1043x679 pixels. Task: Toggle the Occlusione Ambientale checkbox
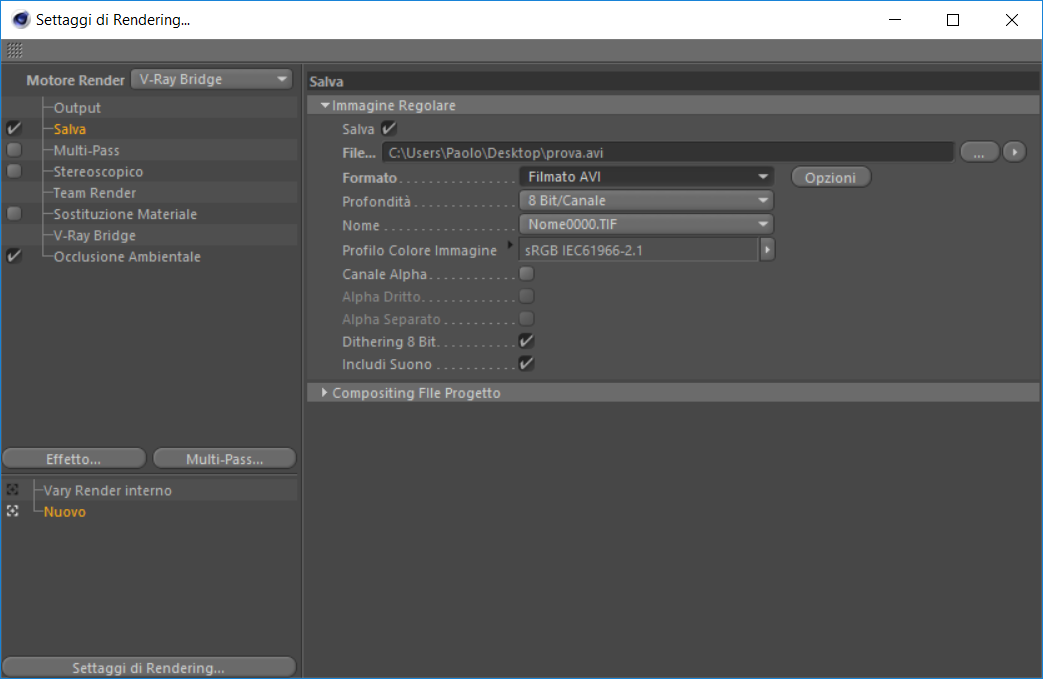pos(14,256)
